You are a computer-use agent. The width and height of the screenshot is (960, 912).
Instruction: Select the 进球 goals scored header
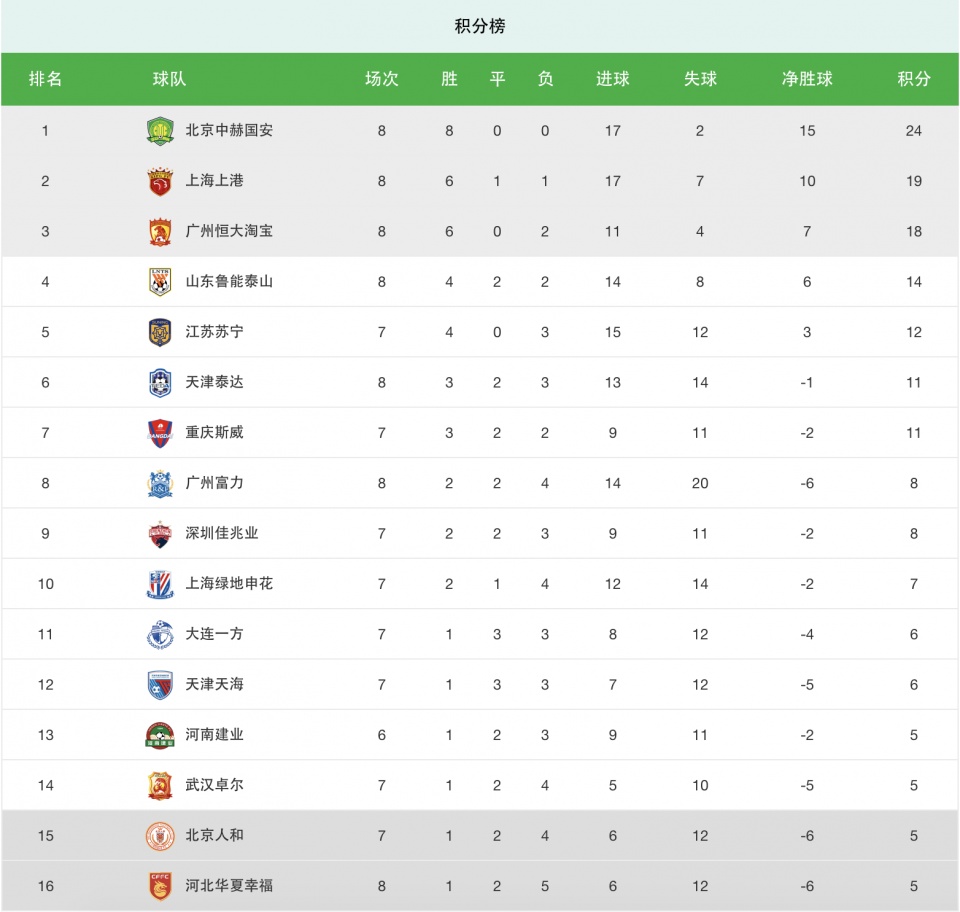[612, 79]
